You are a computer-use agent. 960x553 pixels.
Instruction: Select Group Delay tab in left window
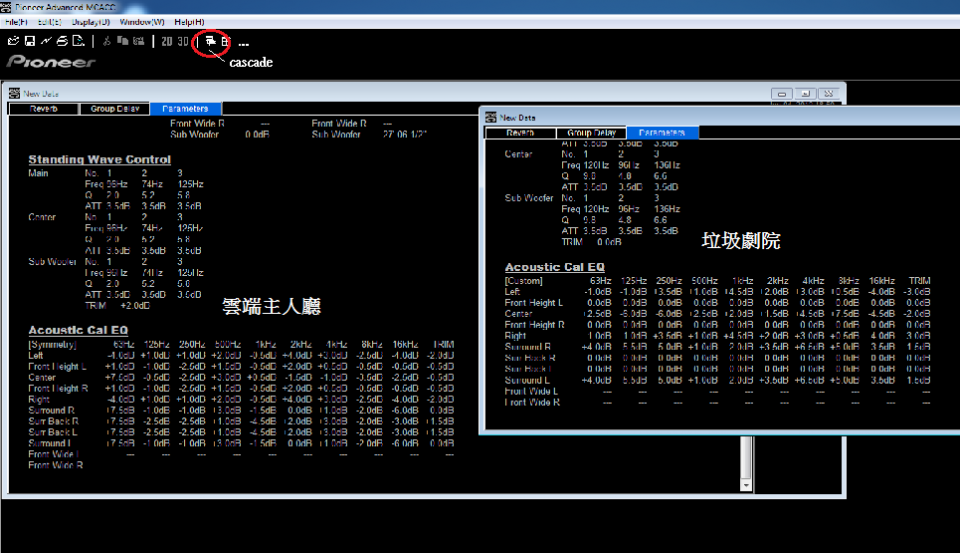[x=116, y=108]
